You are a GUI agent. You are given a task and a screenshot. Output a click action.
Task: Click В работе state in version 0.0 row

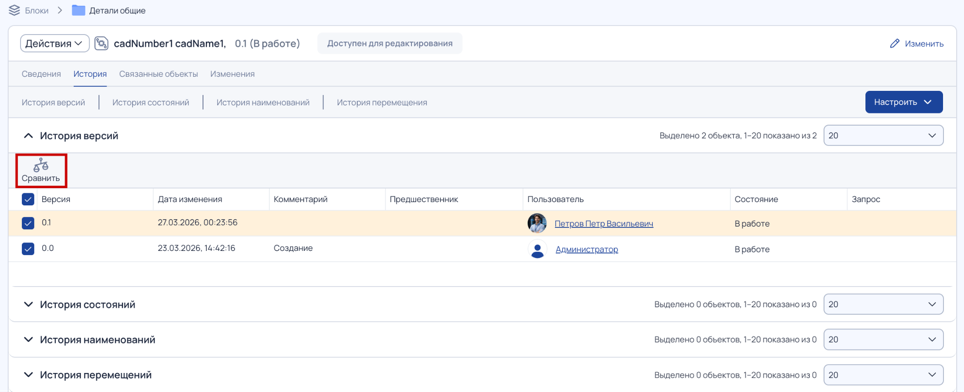(x=752, y=249)
